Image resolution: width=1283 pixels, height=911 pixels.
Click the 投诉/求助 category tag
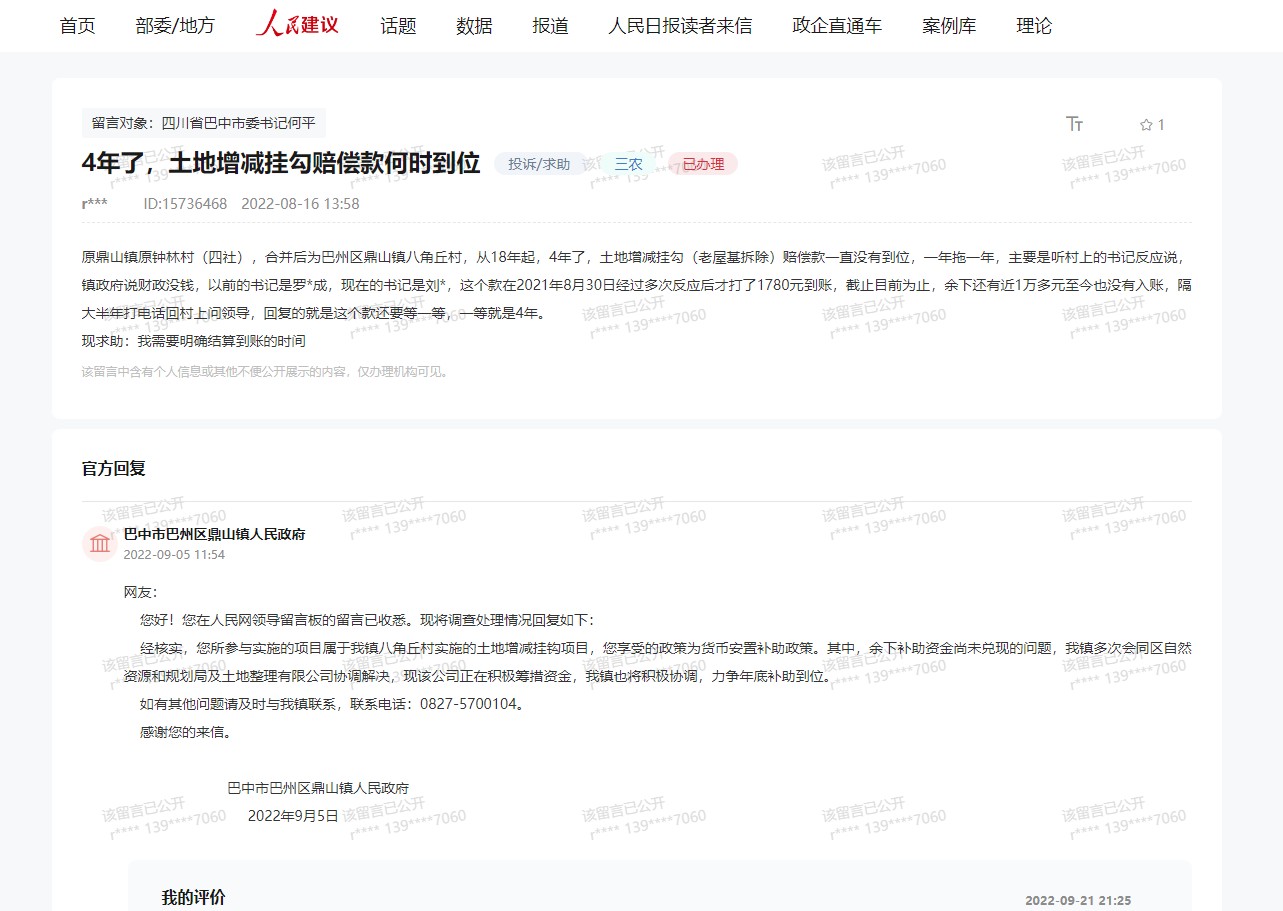coord(539,164)
